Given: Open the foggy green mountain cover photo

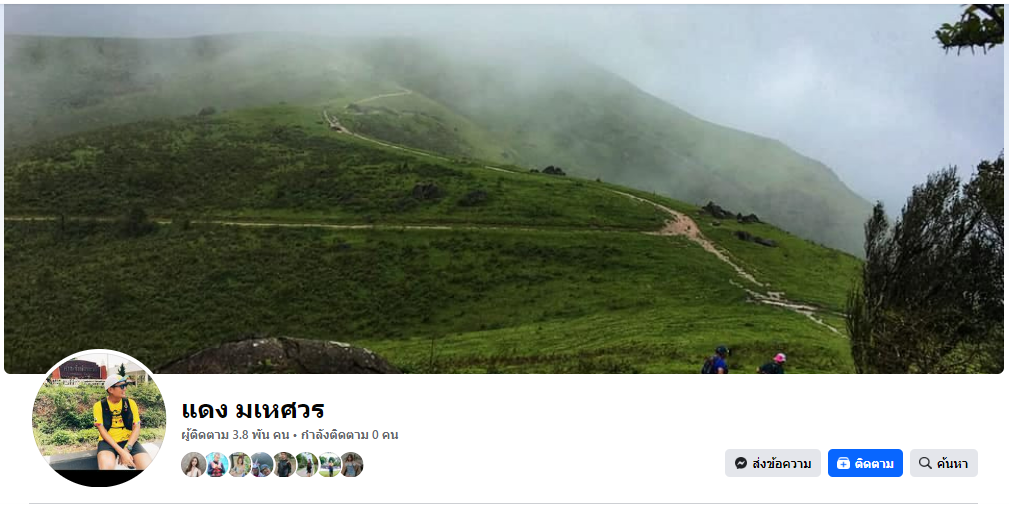Looking at the screenshot, I should (x=504, y=189).
